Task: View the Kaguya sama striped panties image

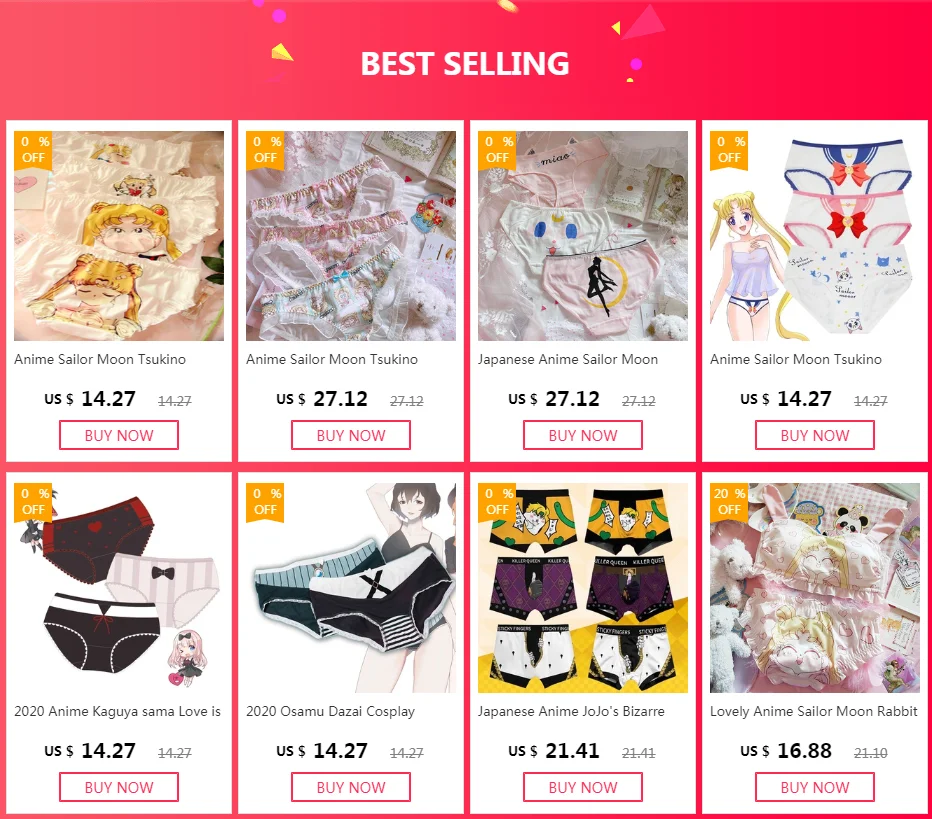Action: point(119,588)
